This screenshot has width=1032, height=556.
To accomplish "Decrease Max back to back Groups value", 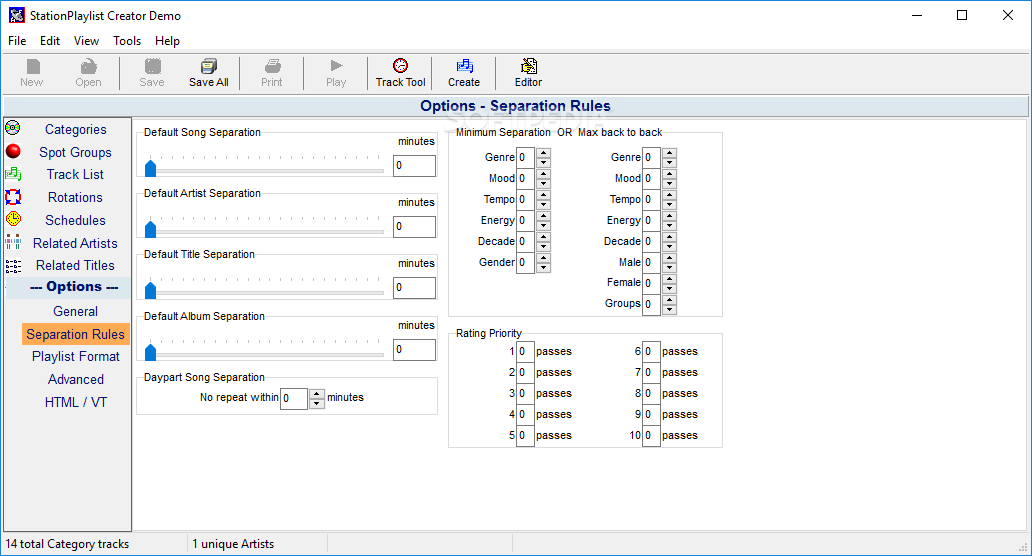I will 669,309.
